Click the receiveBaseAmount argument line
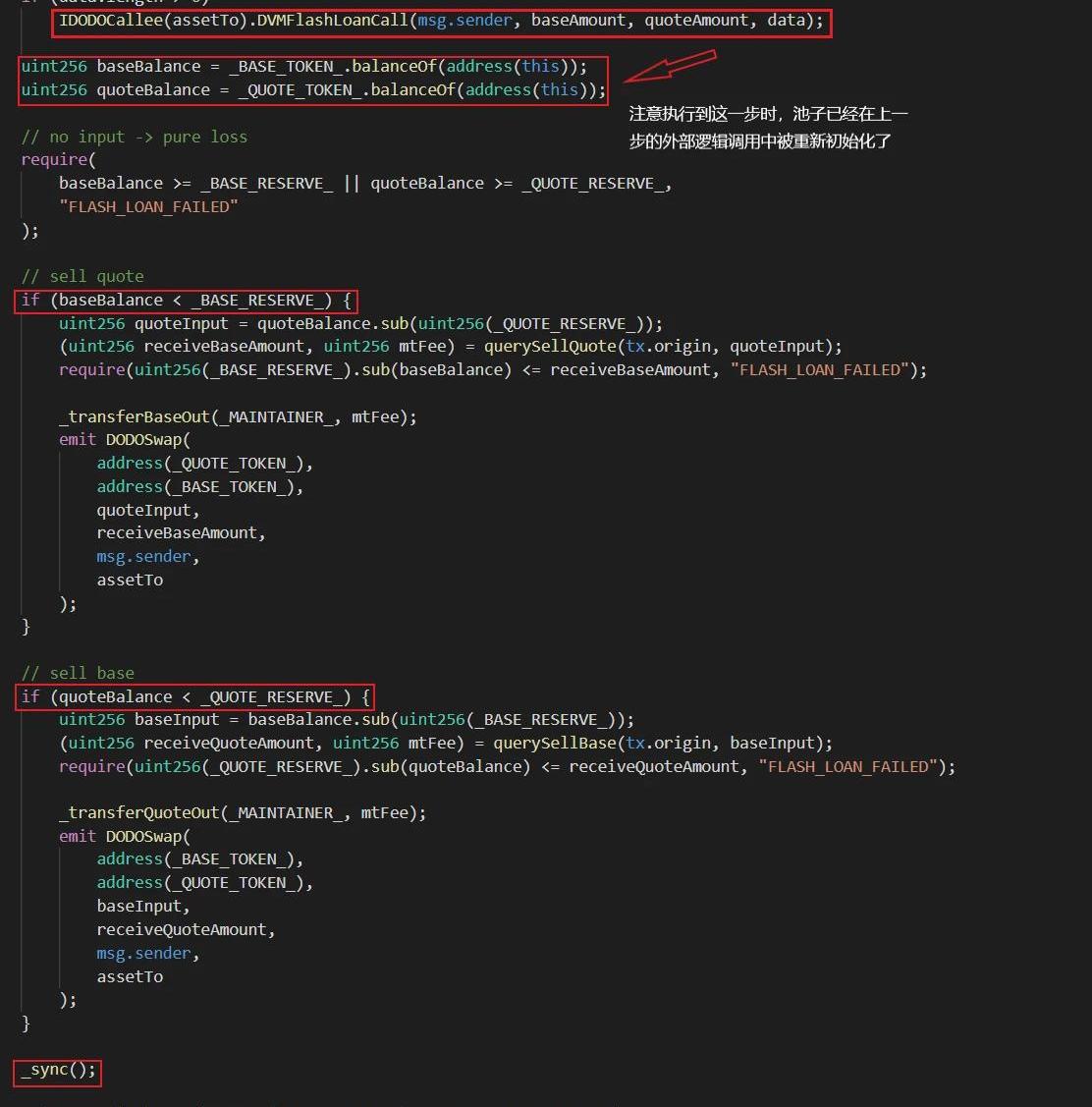The height and width of the screenshot is (1107, 1092). [x=181, y=533]
